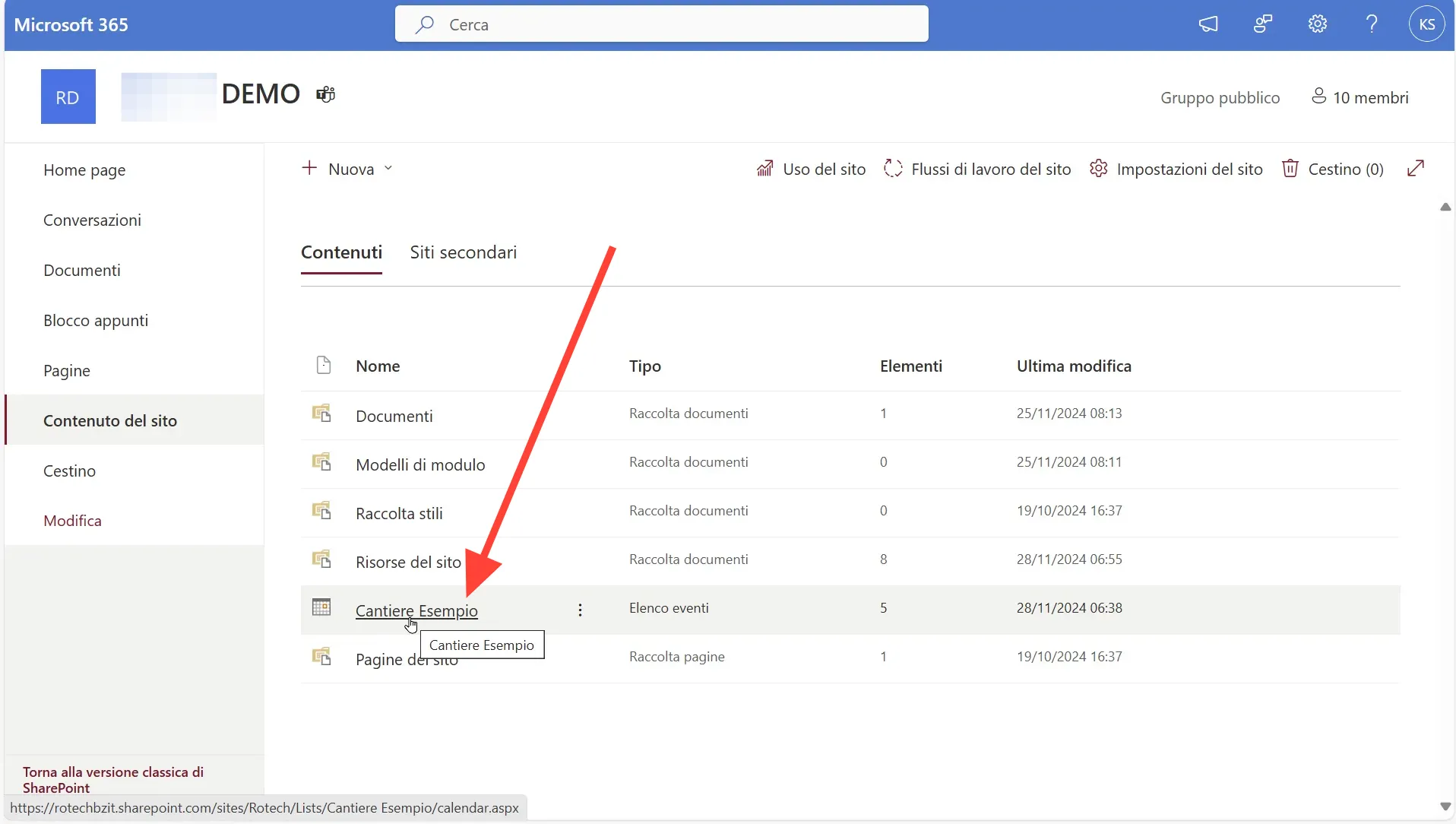
Task: Switch to the Contenuti tab
Action: pos(341,252)
